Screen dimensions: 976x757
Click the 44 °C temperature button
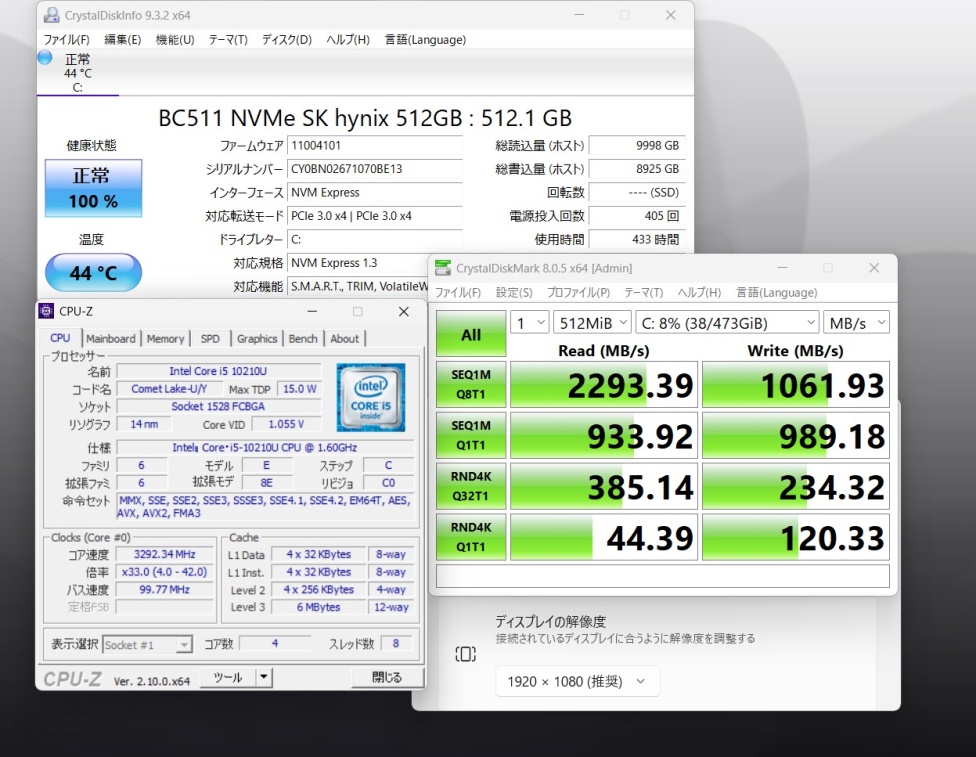93,273
